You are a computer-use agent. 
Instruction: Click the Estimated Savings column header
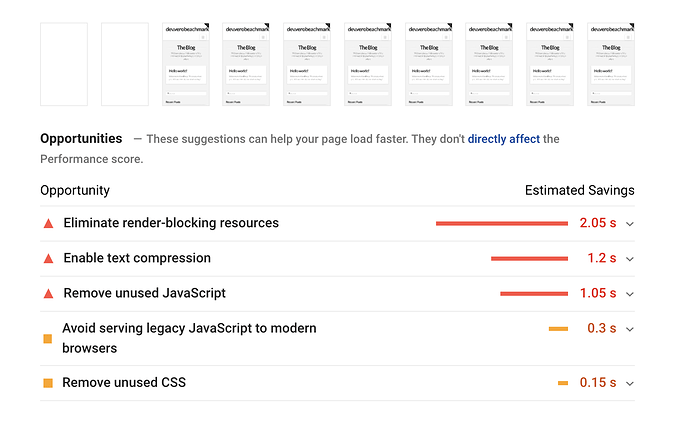click(x=580, y=190)
